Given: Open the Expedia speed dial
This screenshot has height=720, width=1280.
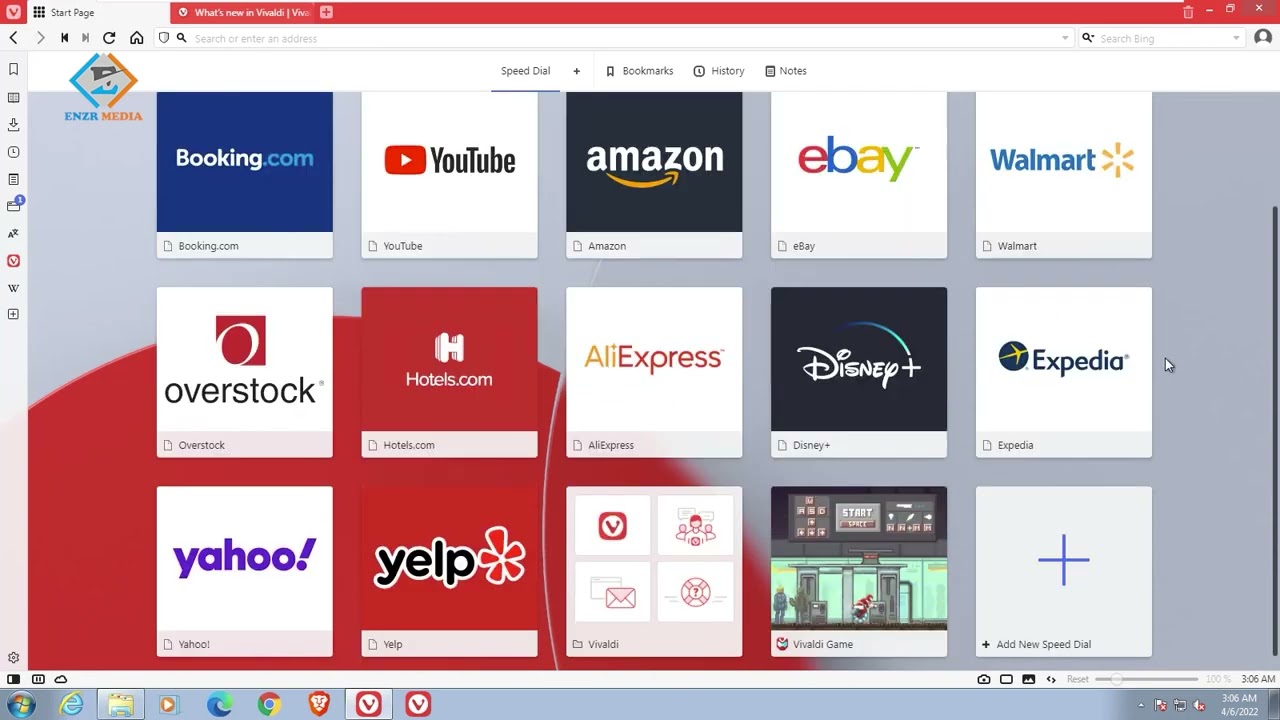Looking at the screenshot, I should pos(1064,372).
